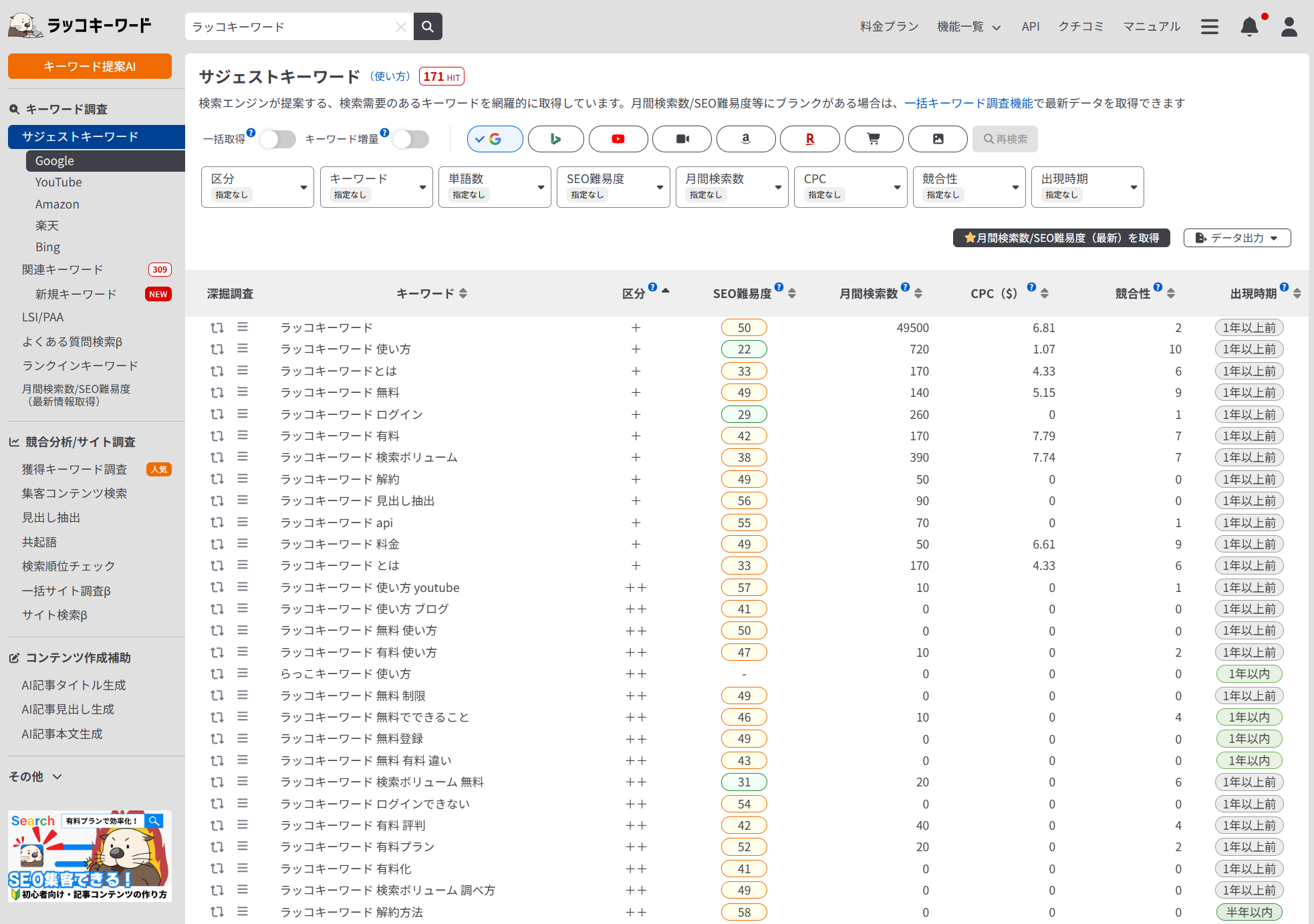Click the magnifier search button
Screen dimensions: 1314x924
pos(428,27)
